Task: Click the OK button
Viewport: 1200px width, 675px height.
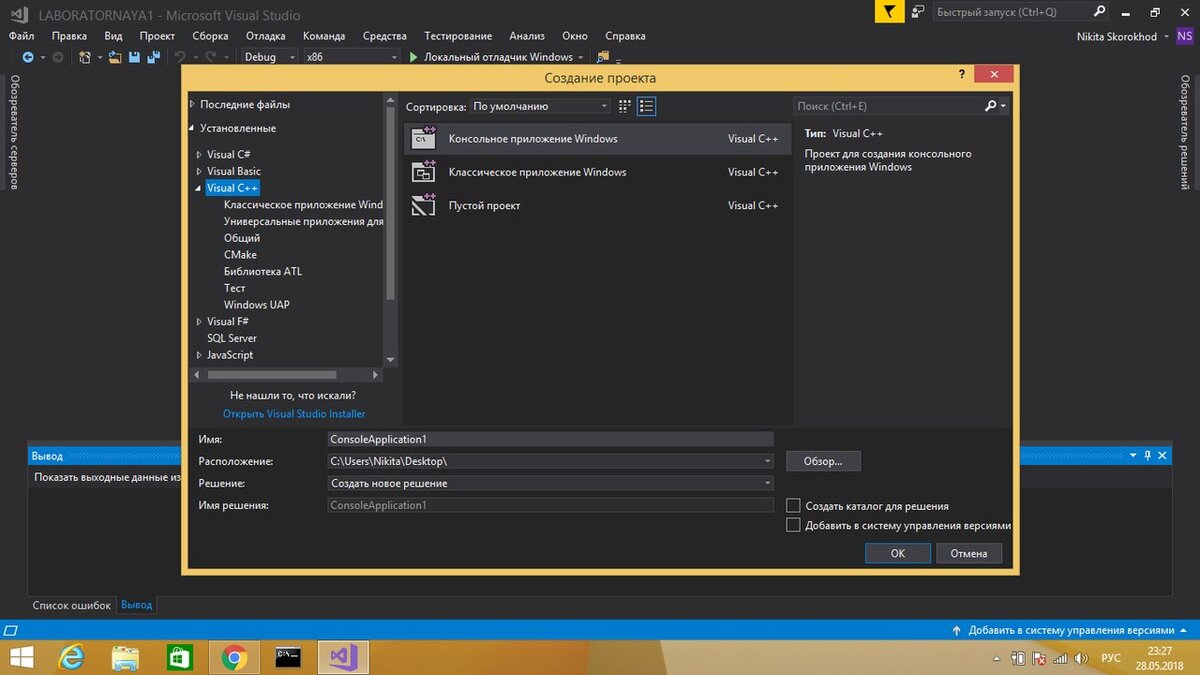Action: [x=898, y=553]
